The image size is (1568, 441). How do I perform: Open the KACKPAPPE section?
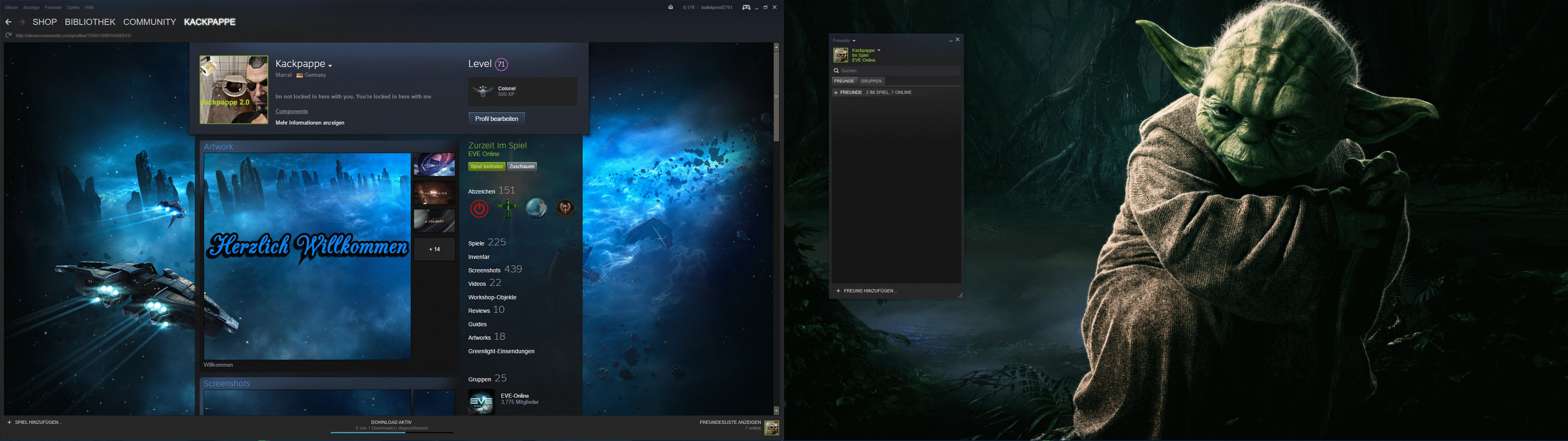209,22
